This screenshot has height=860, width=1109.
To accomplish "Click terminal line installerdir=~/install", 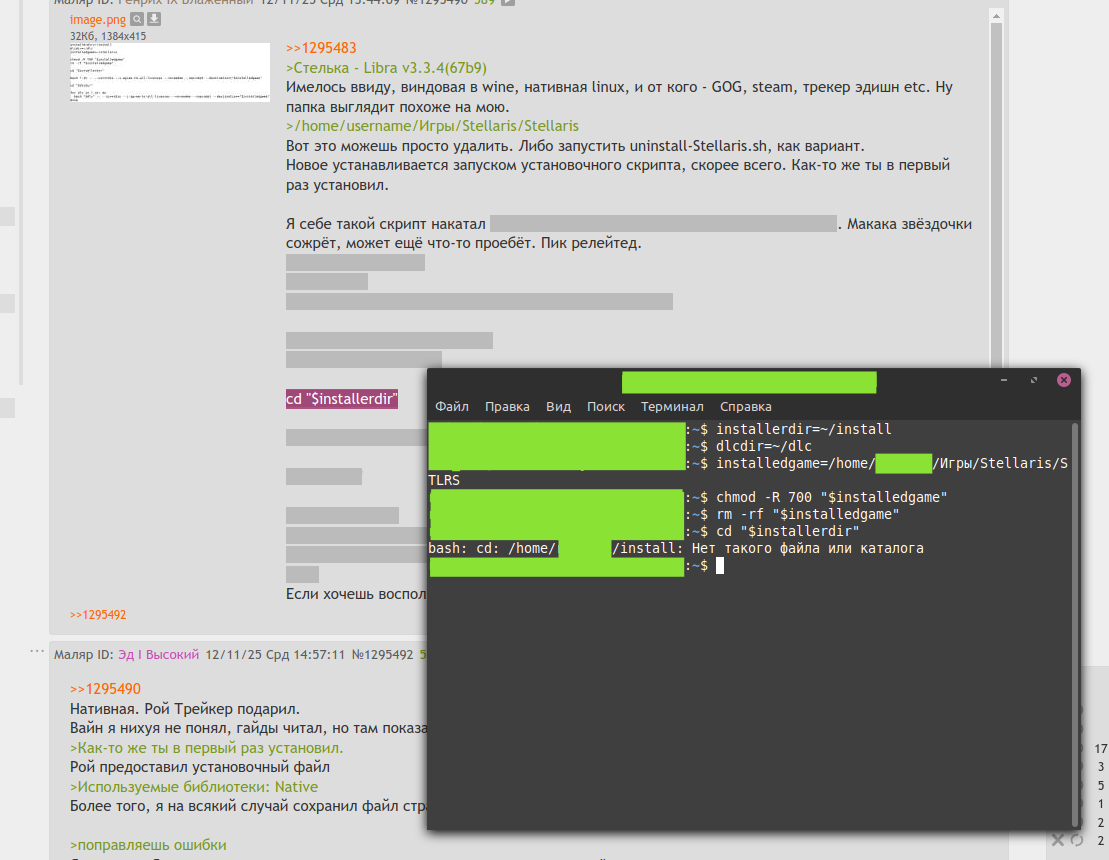I will click(803, 429).
